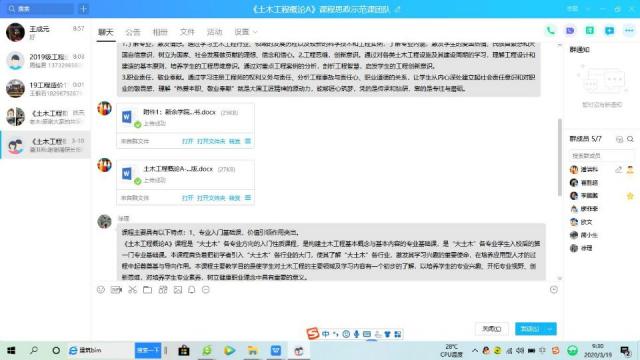Open message history with the clock icon

553,290
